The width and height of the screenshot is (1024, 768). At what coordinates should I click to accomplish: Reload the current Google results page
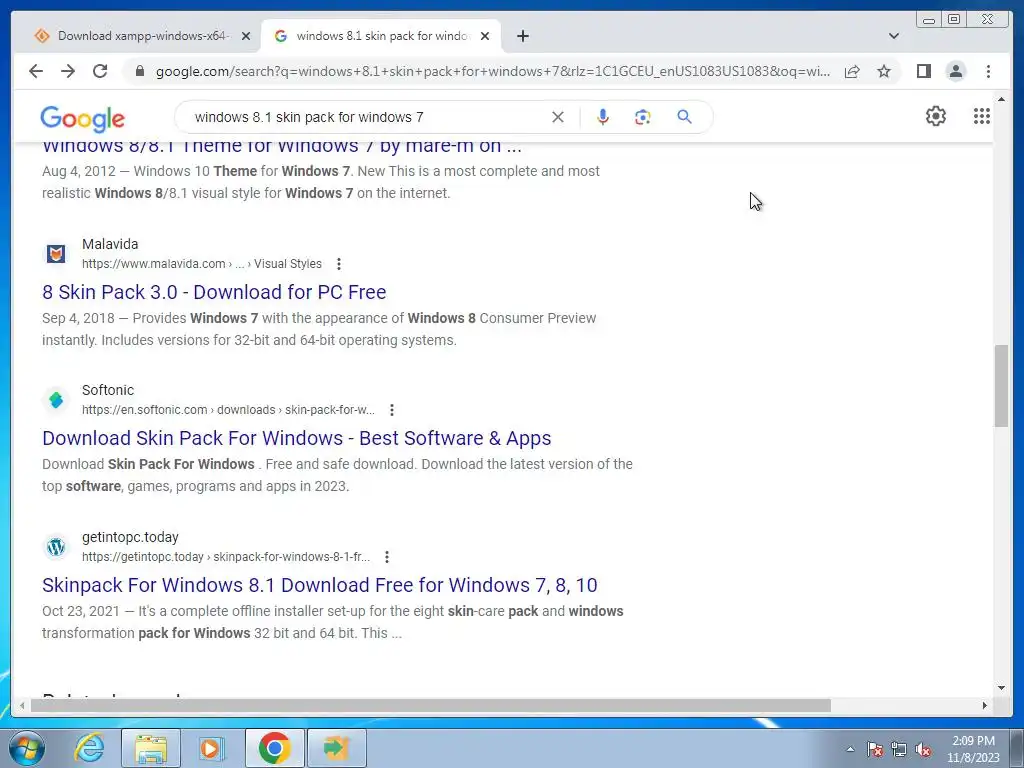coord(100,71)
